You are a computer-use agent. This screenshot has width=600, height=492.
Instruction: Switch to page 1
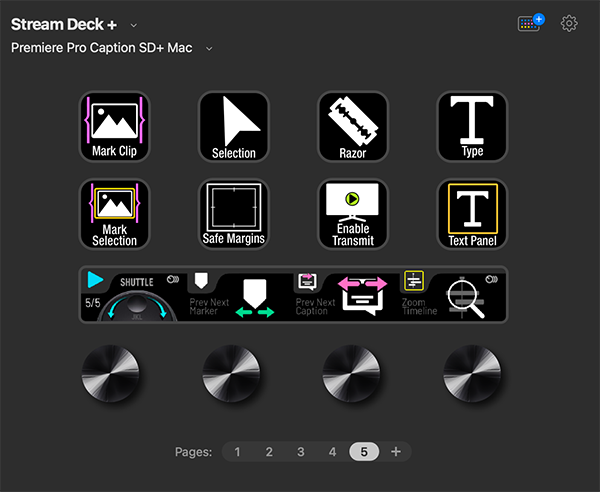[x=237, y=452]
